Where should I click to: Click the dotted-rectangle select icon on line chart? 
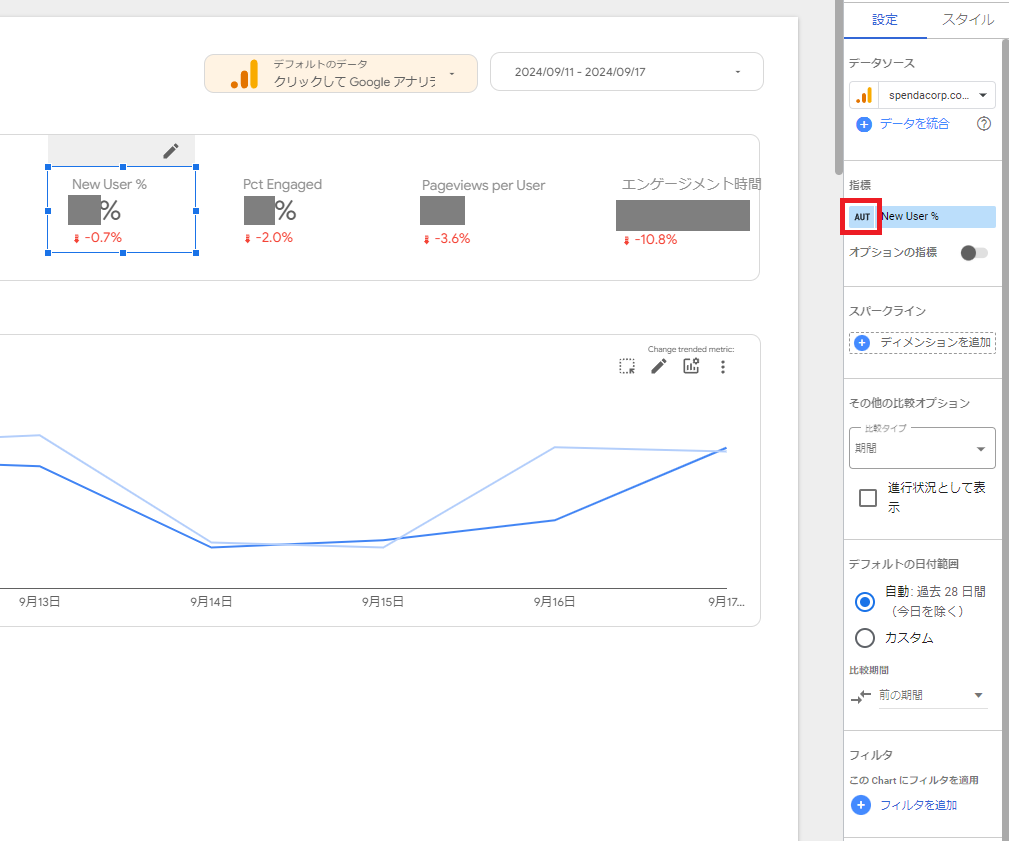tap(627, 366)
